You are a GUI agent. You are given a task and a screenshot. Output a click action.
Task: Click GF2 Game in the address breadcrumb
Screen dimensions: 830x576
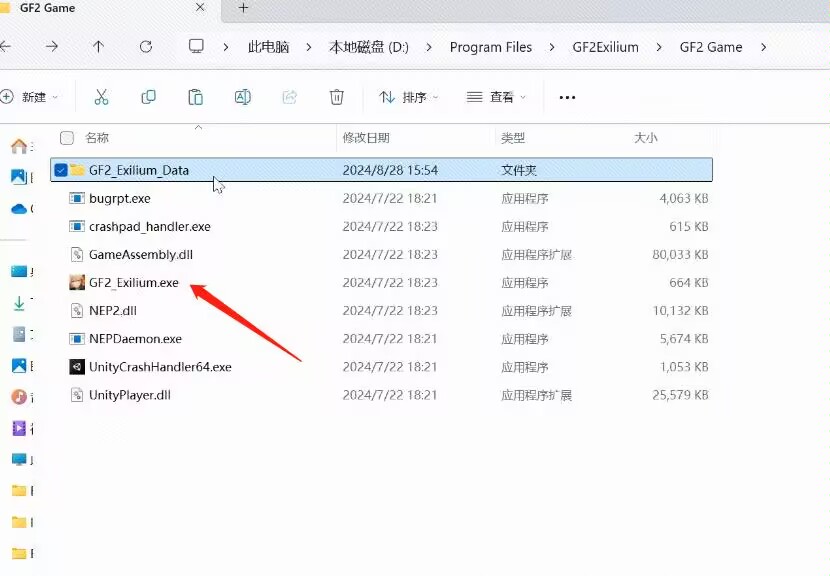click(711, 47)
